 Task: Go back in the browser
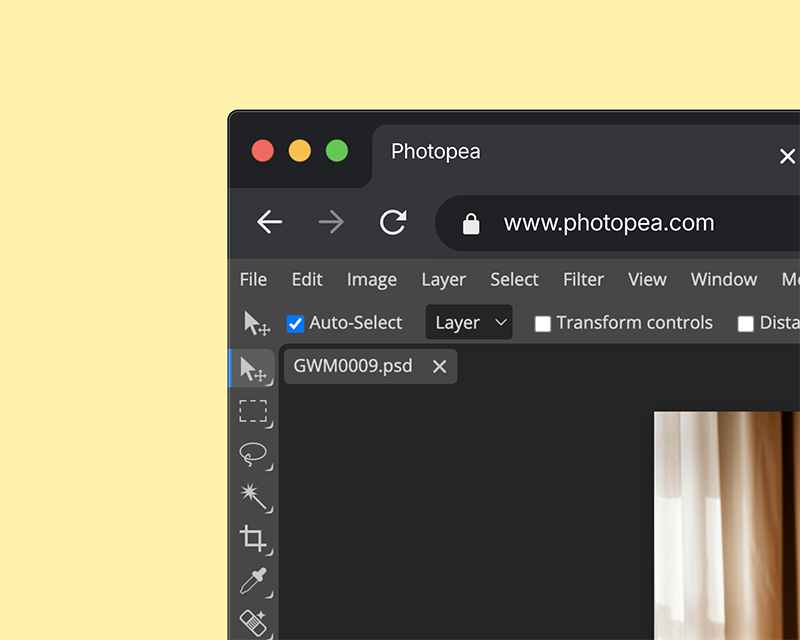tap(269, 222)
